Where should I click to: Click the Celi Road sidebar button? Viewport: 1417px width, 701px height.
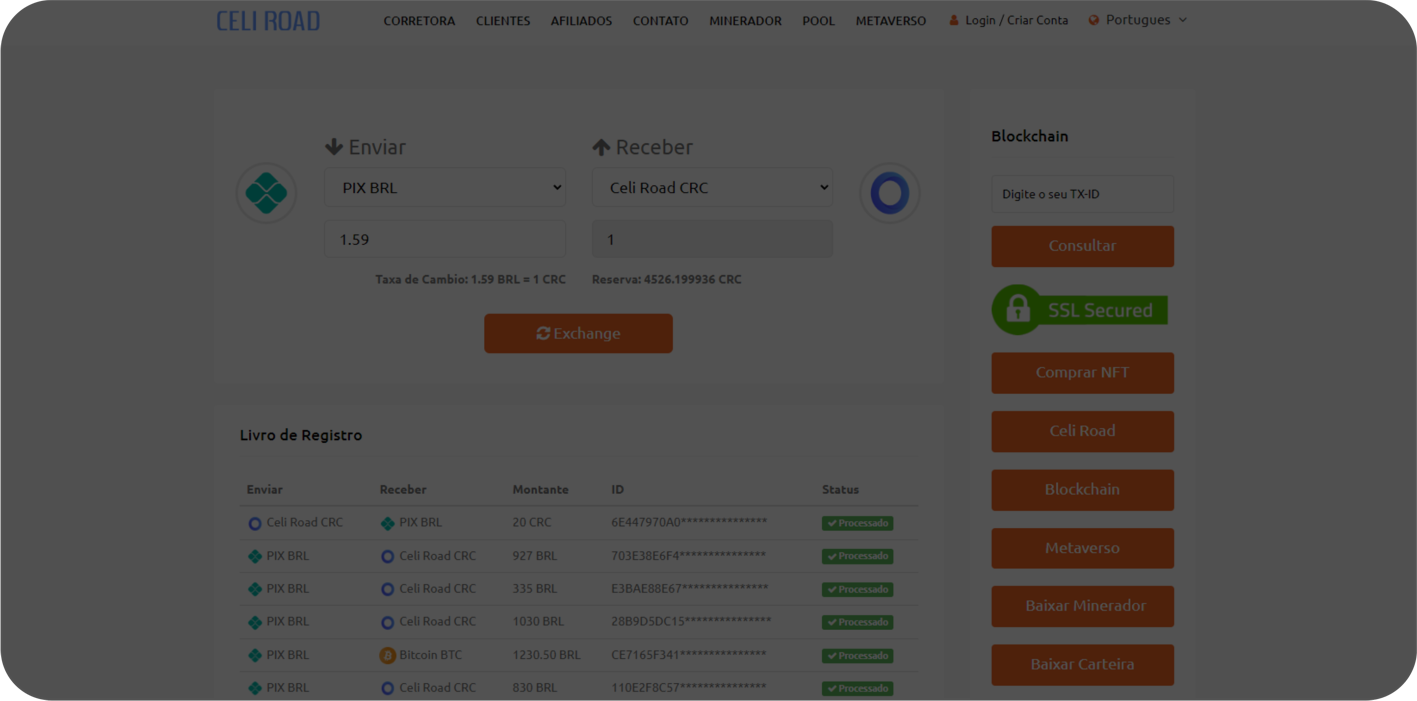(1082, 431)
